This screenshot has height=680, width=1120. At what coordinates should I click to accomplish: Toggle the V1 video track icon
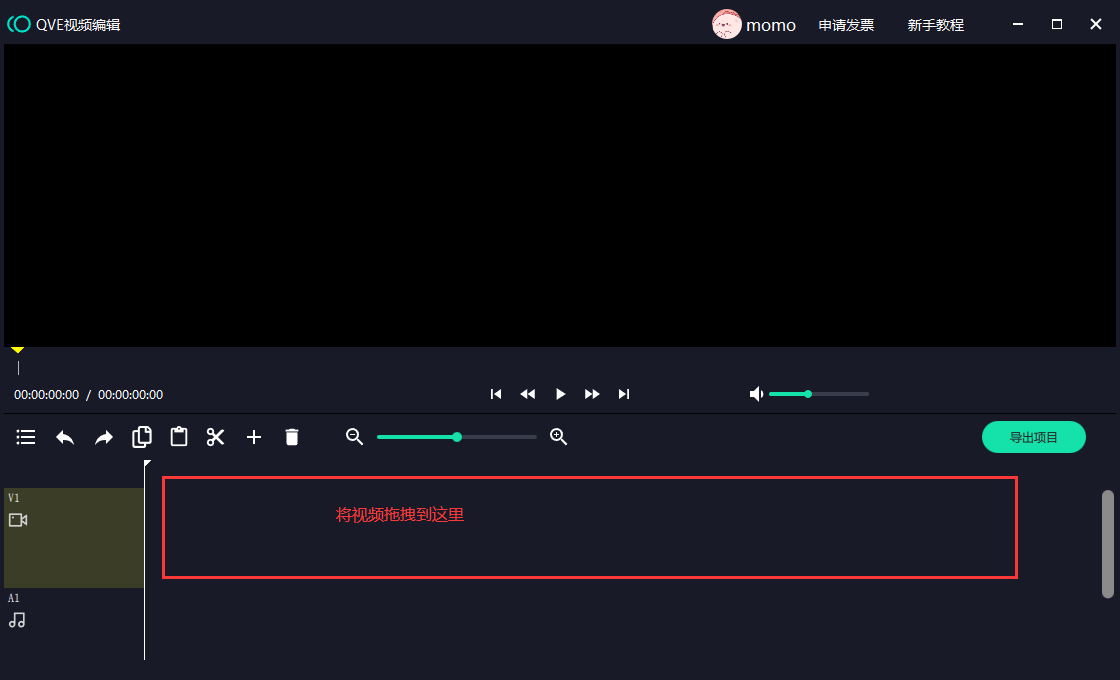pyautogui.click(x=16, y=520)
